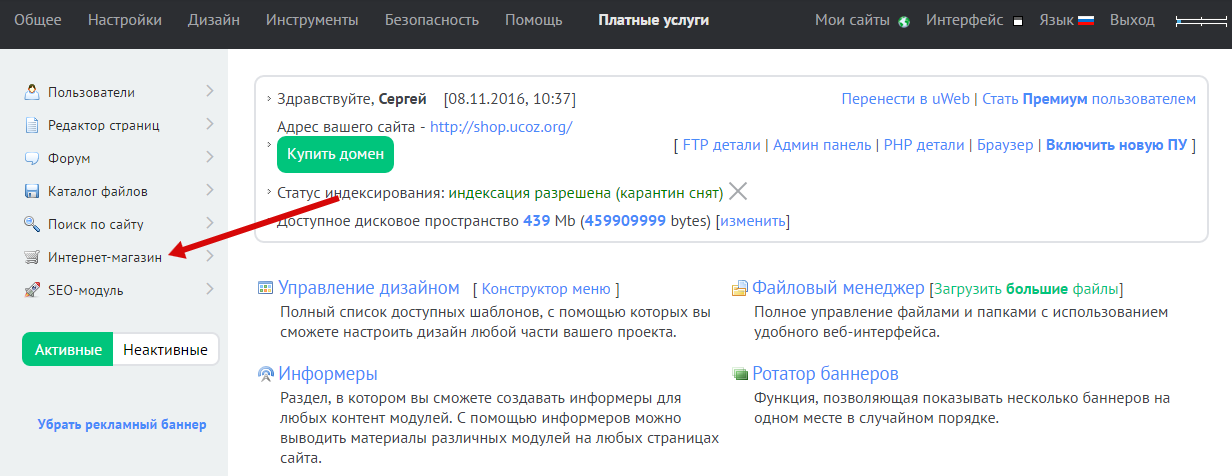
Task: Click the SEO-module rocket icon
Action: (x=32, y=290)
